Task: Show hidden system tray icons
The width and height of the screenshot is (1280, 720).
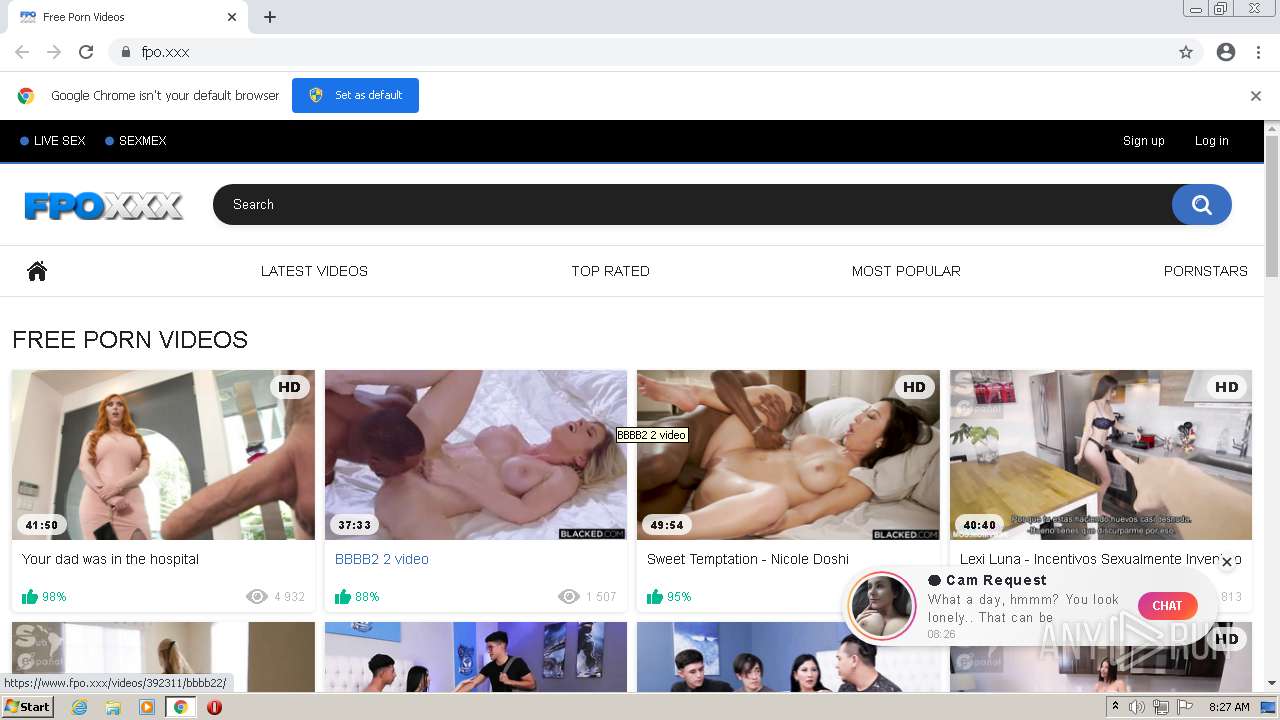Action: [x=1116, y=707]
